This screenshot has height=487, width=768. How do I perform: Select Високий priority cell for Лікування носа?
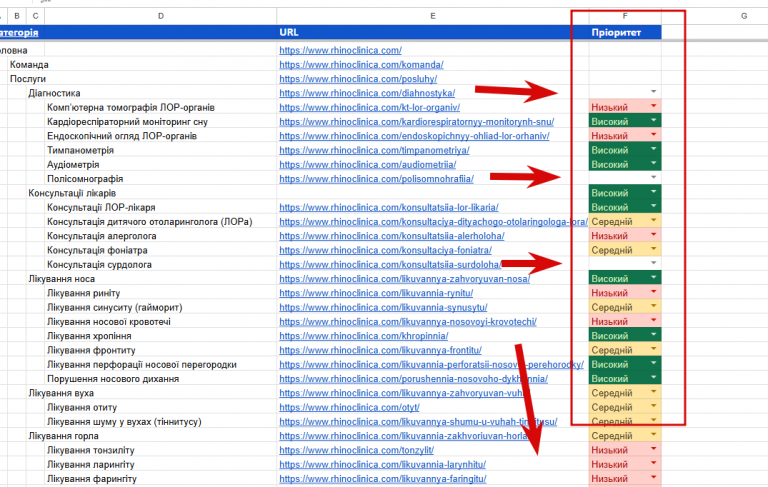(624, 279)
